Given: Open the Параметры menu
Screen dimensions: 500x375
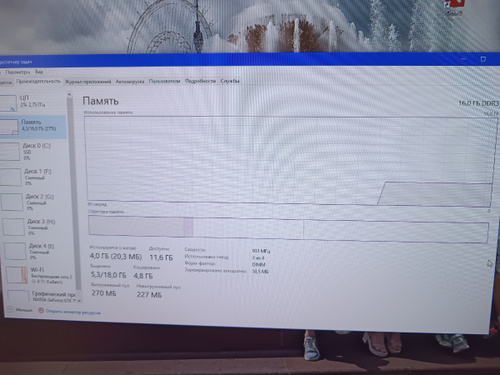Looking at the screenshot, I should pyautogui.click(x=18, y=72).
